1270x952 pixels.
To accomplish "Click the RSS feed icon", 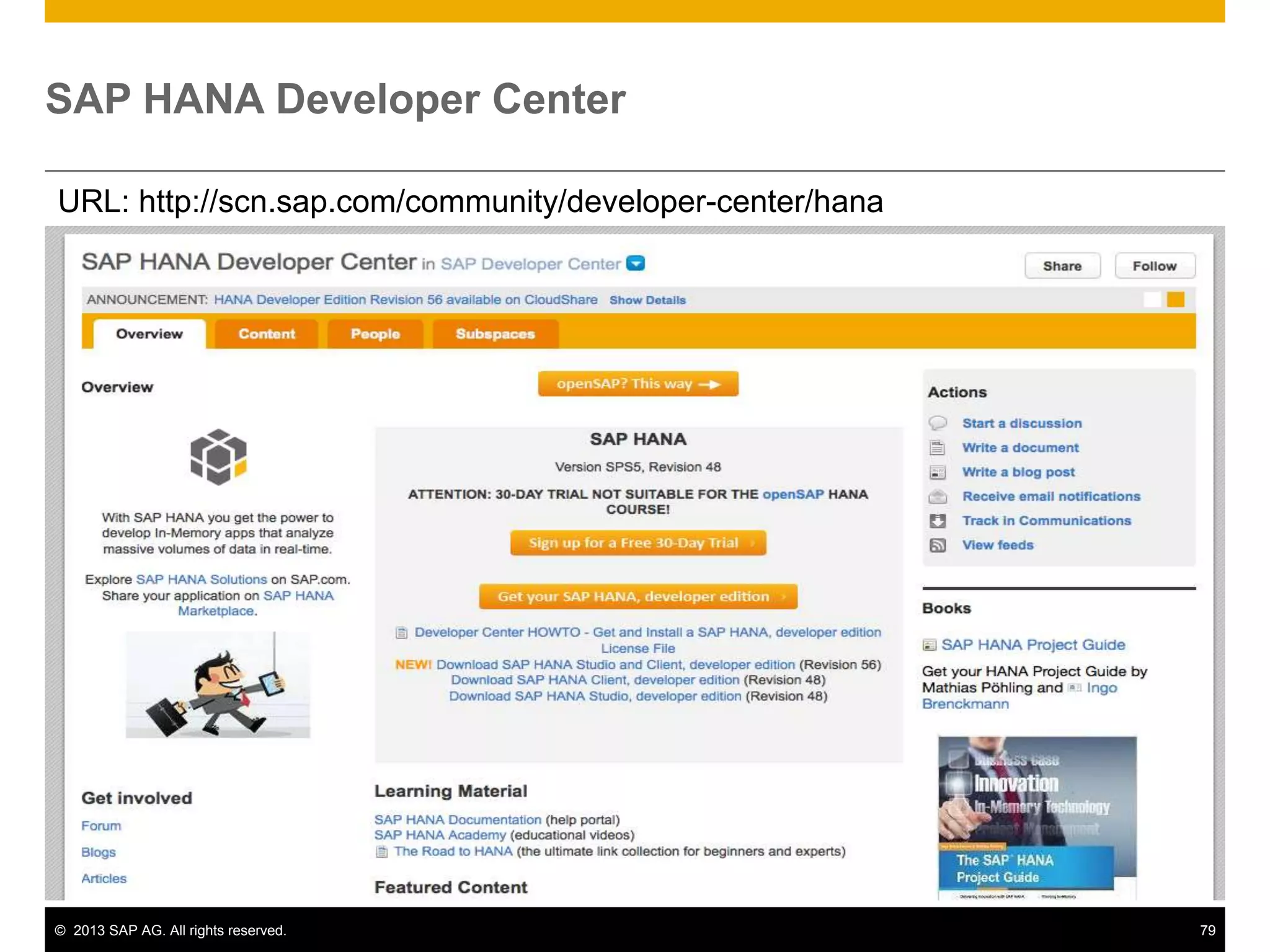I will 938,545.
